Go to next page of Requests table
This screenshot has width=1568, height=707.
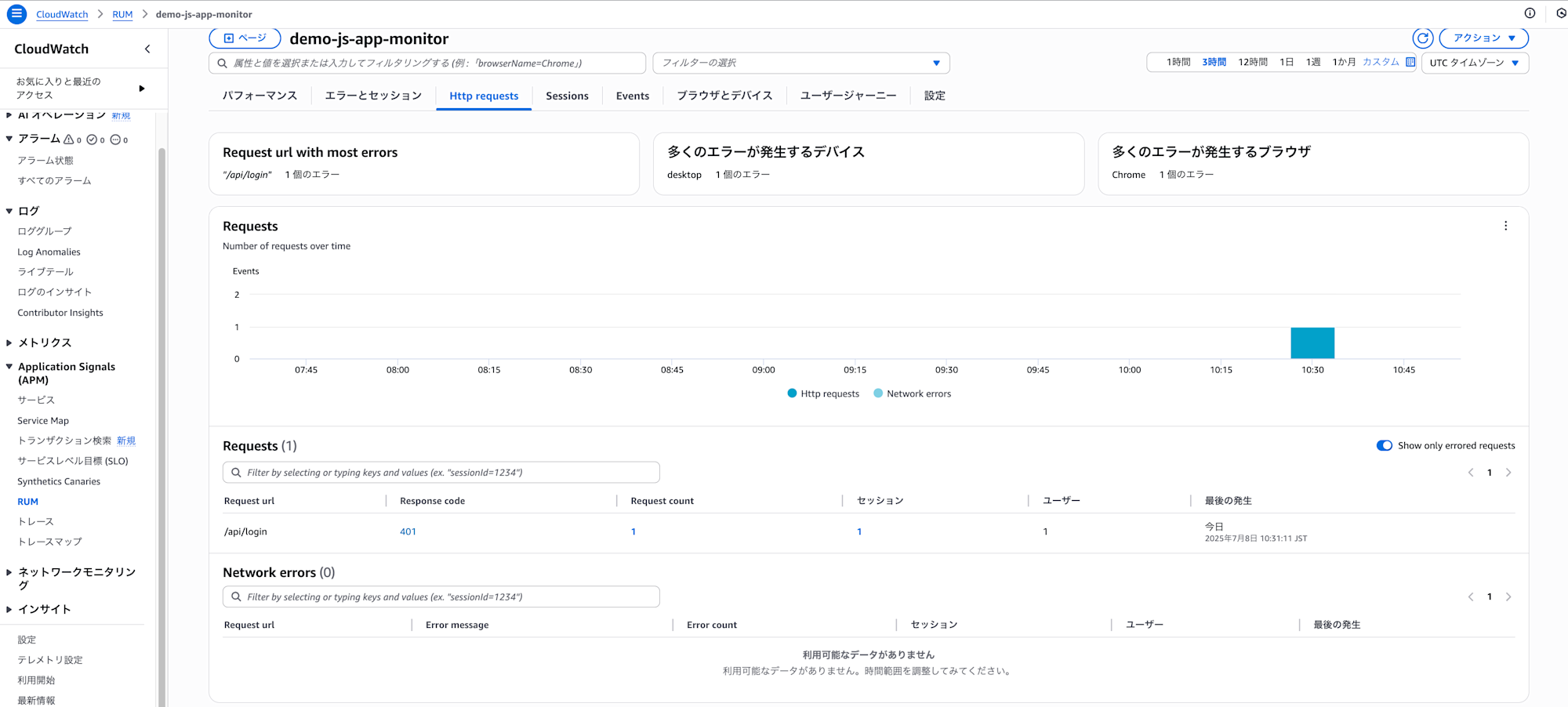click(1508, 473)
